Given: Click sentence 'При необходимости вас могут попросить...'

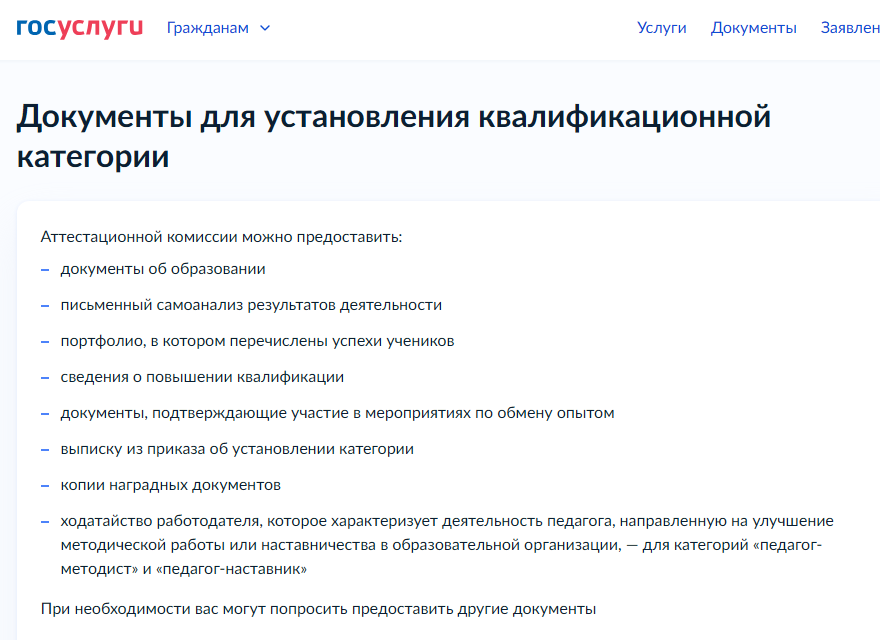Looking at the screenshot, I should pyautogui.click(x=318, y=609).
